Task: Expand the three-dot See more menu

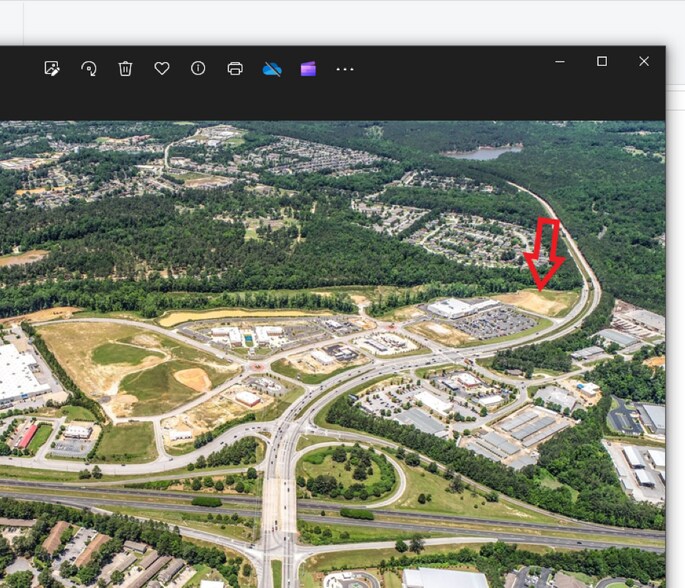Action: pos(345,69)
